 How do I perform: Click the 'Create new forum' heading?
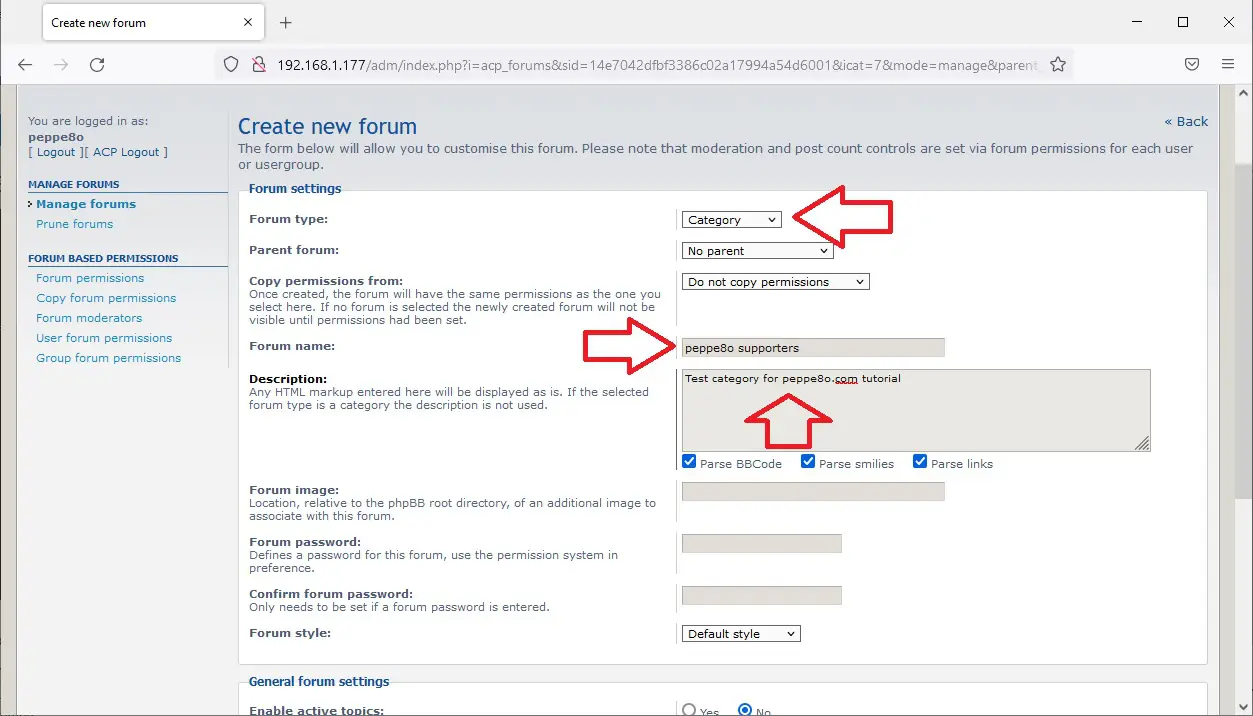pyautogui.click(x=327, y=127)
